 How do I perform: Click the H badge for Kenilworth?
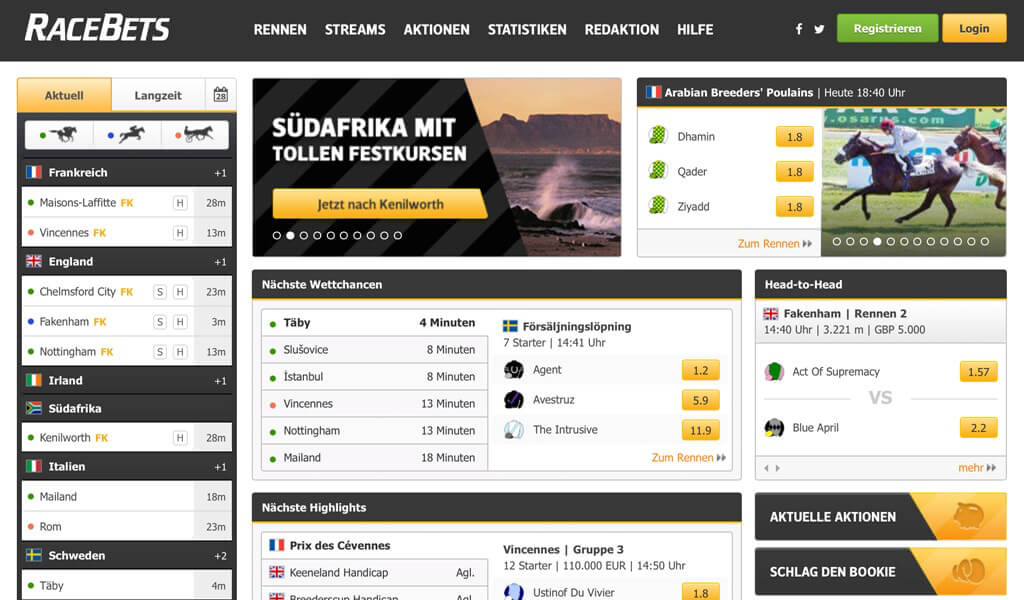[180, 438]
